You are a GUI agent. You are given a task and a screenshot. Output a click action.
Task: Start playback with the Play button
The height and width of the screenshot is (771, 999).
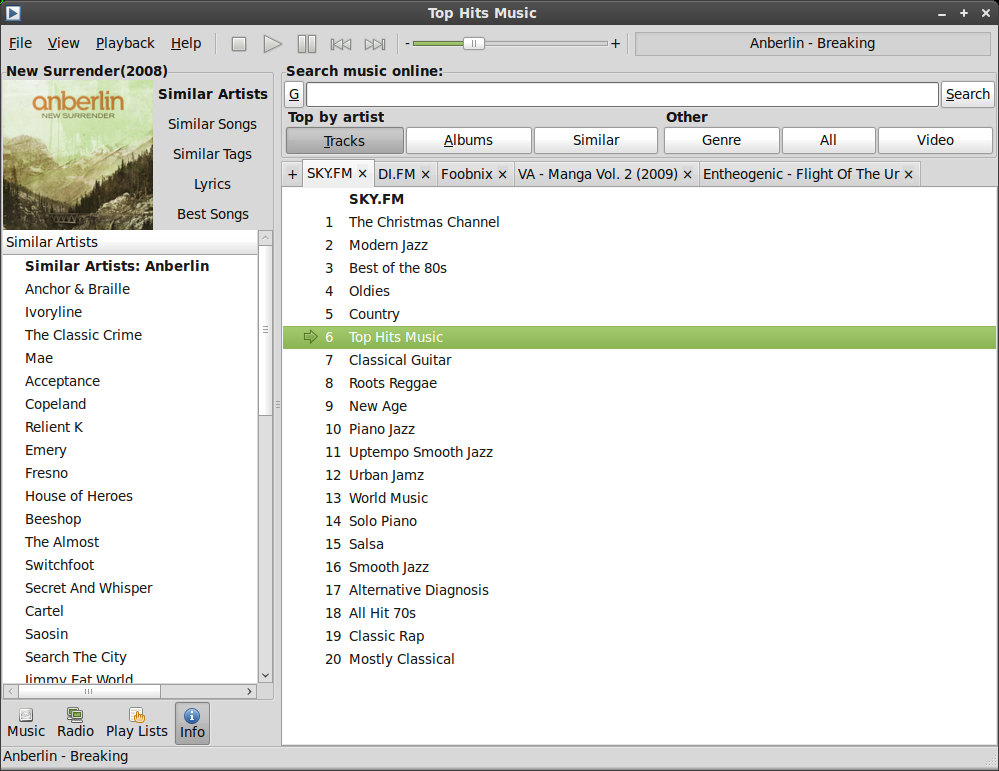click(272, 43)
